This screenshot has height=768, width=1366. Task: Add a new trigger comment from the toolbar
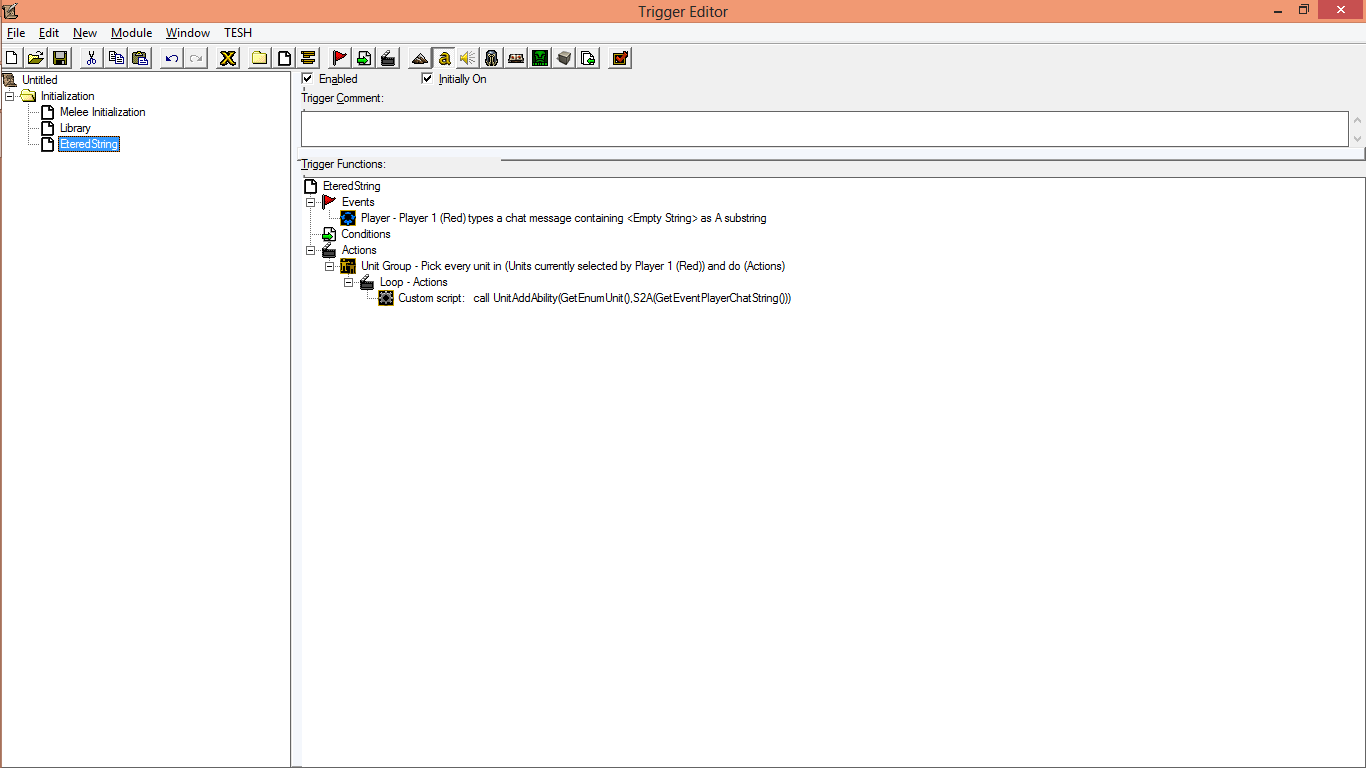[x=308, y=58]
